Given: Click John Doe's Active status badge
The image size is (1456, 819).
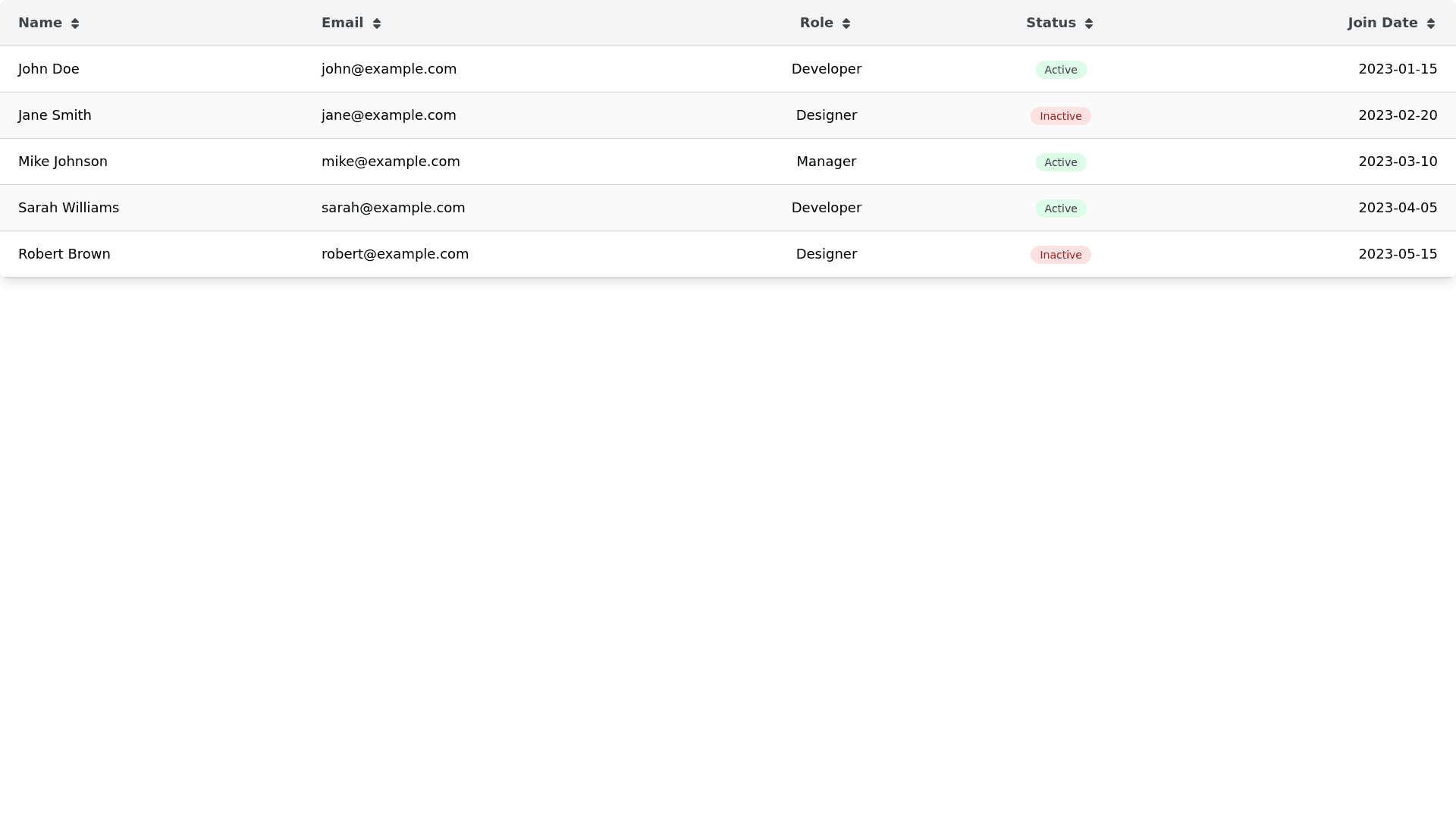Looking at the screenshot, I should tap(1060, 70).
